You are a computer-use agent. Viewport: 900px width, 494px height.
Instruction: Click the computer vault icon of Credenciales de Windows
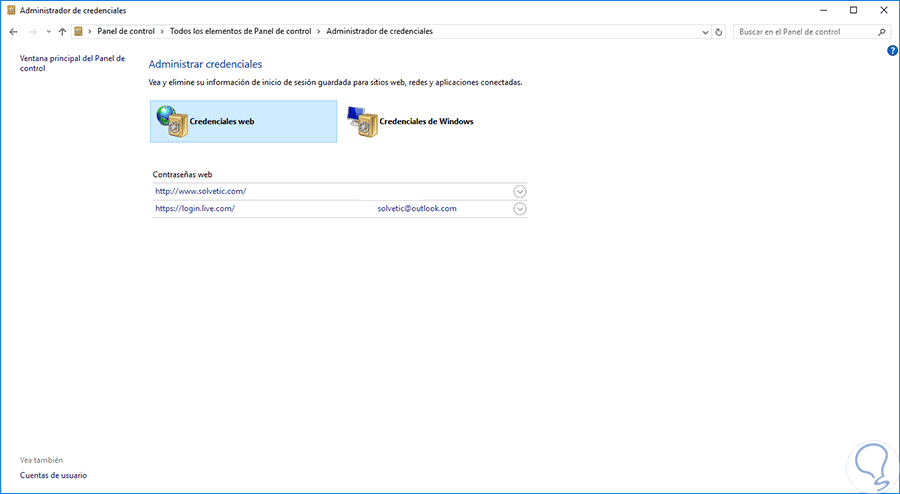362,122
